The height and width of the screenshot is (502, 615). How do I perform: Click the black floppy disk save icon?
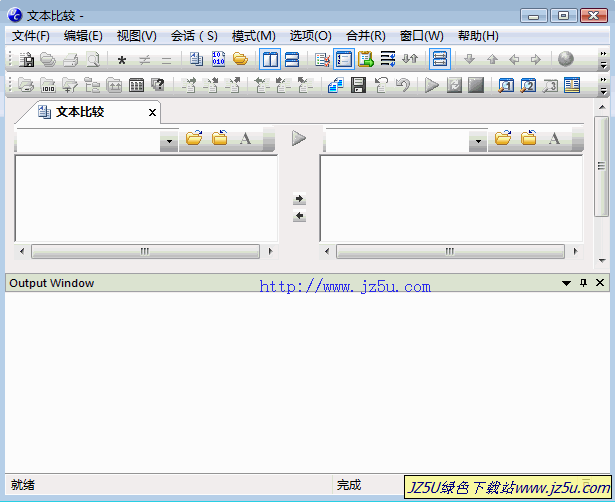[x=358, y=85]
